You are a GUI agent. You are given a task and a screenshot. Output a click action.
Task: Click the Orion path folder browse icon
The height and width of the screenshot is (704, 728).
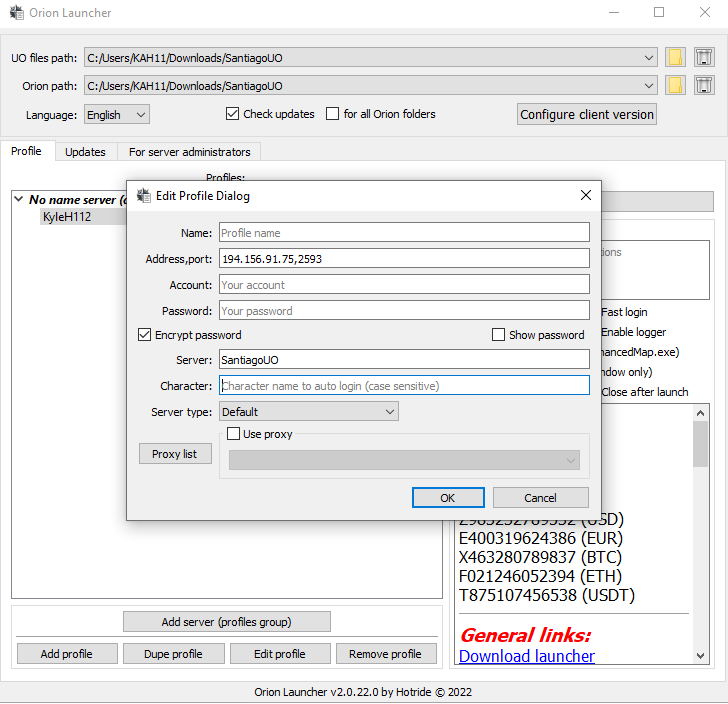676,86
